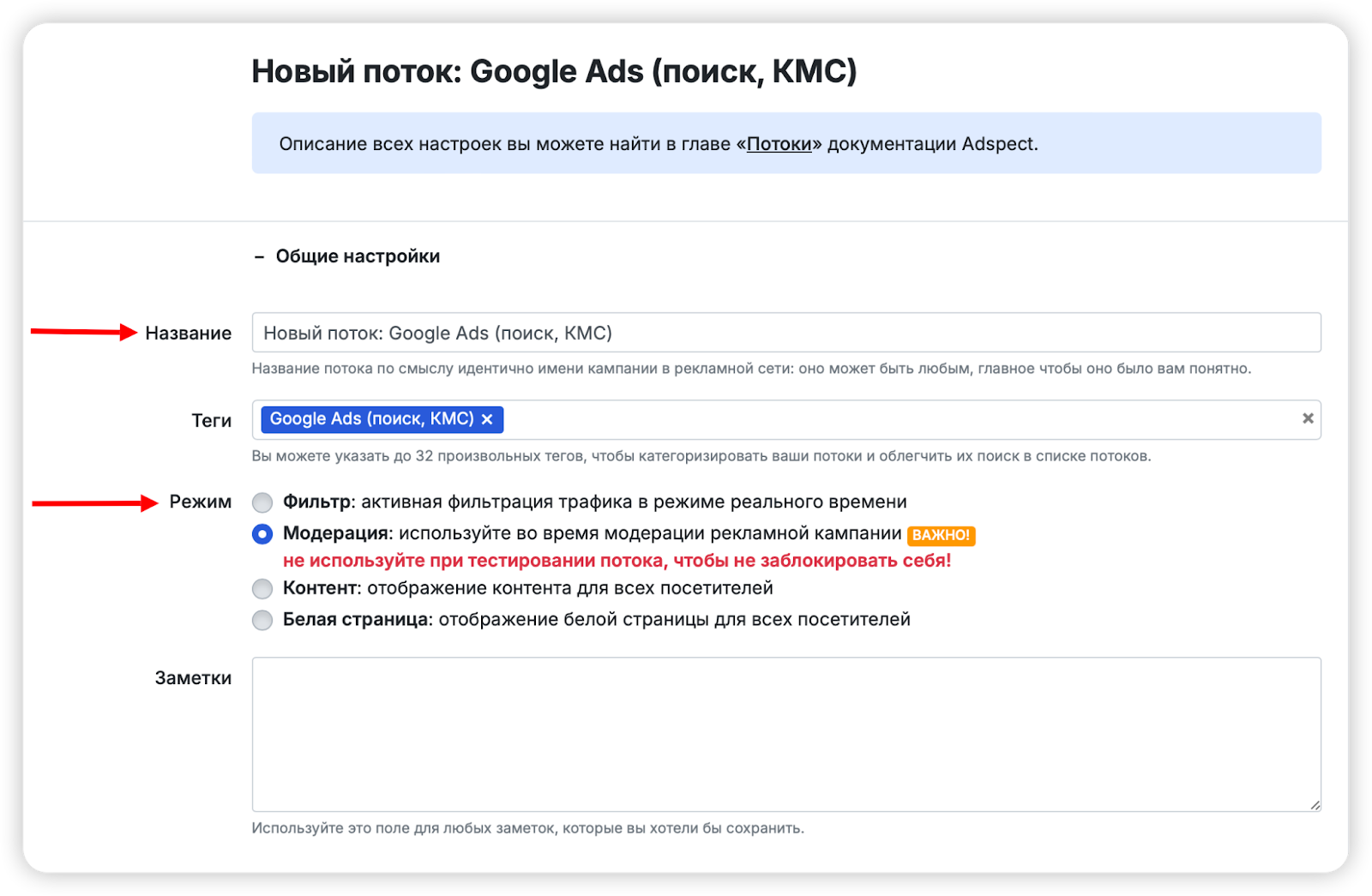This screenshot has height=896, width=1372.
Task: Click the notes textarea resize handle
Action: (x=1315, y=804)
